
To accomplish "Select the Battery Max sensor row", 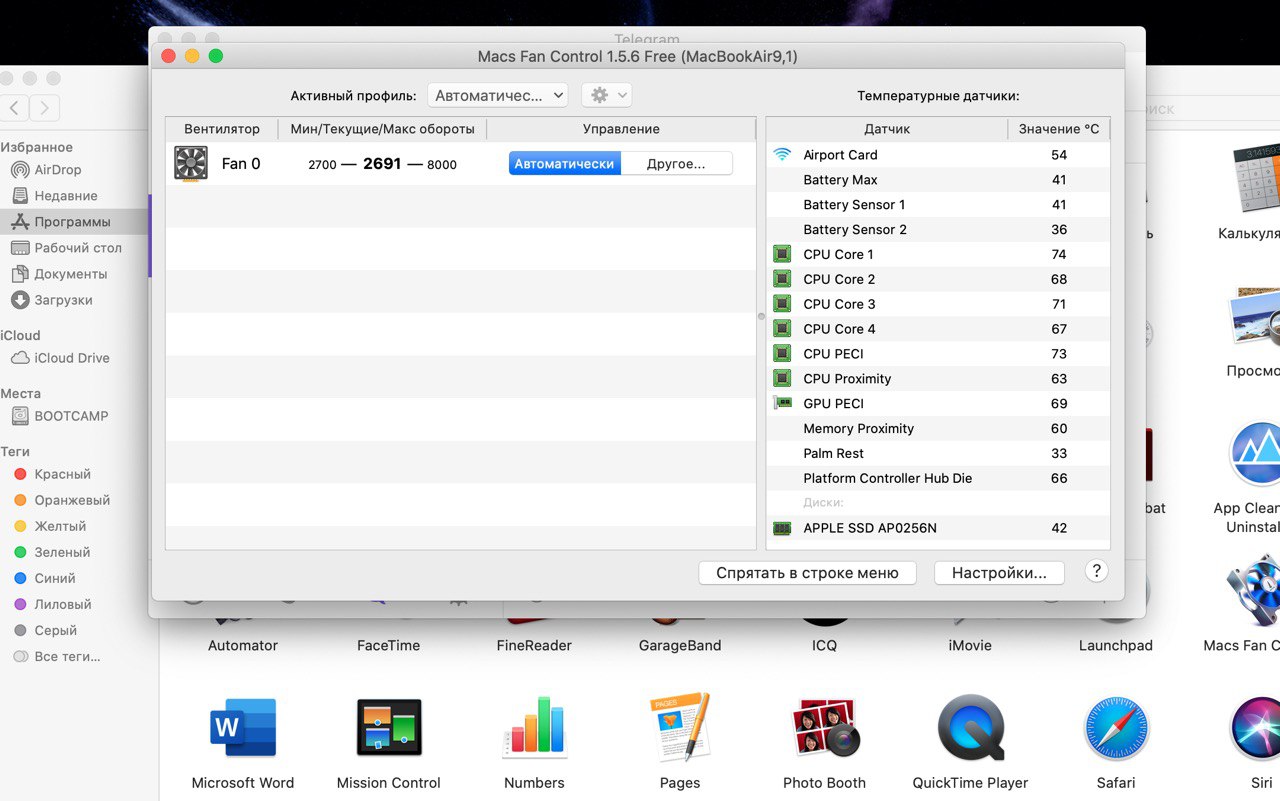I will click(x=938, y=180).
